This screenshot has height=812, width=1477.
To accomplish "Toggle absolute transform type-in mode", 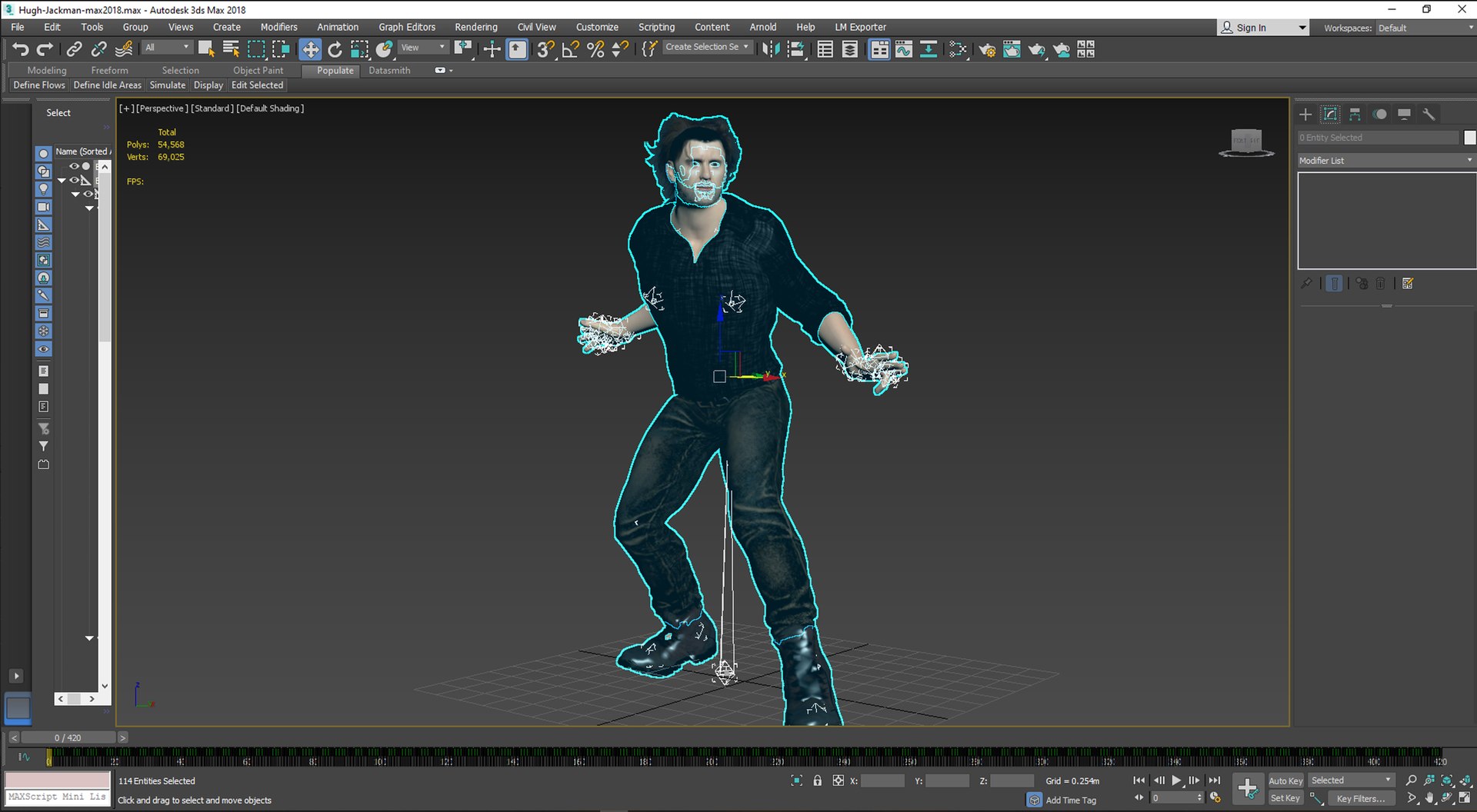I will tap(839, 781).
